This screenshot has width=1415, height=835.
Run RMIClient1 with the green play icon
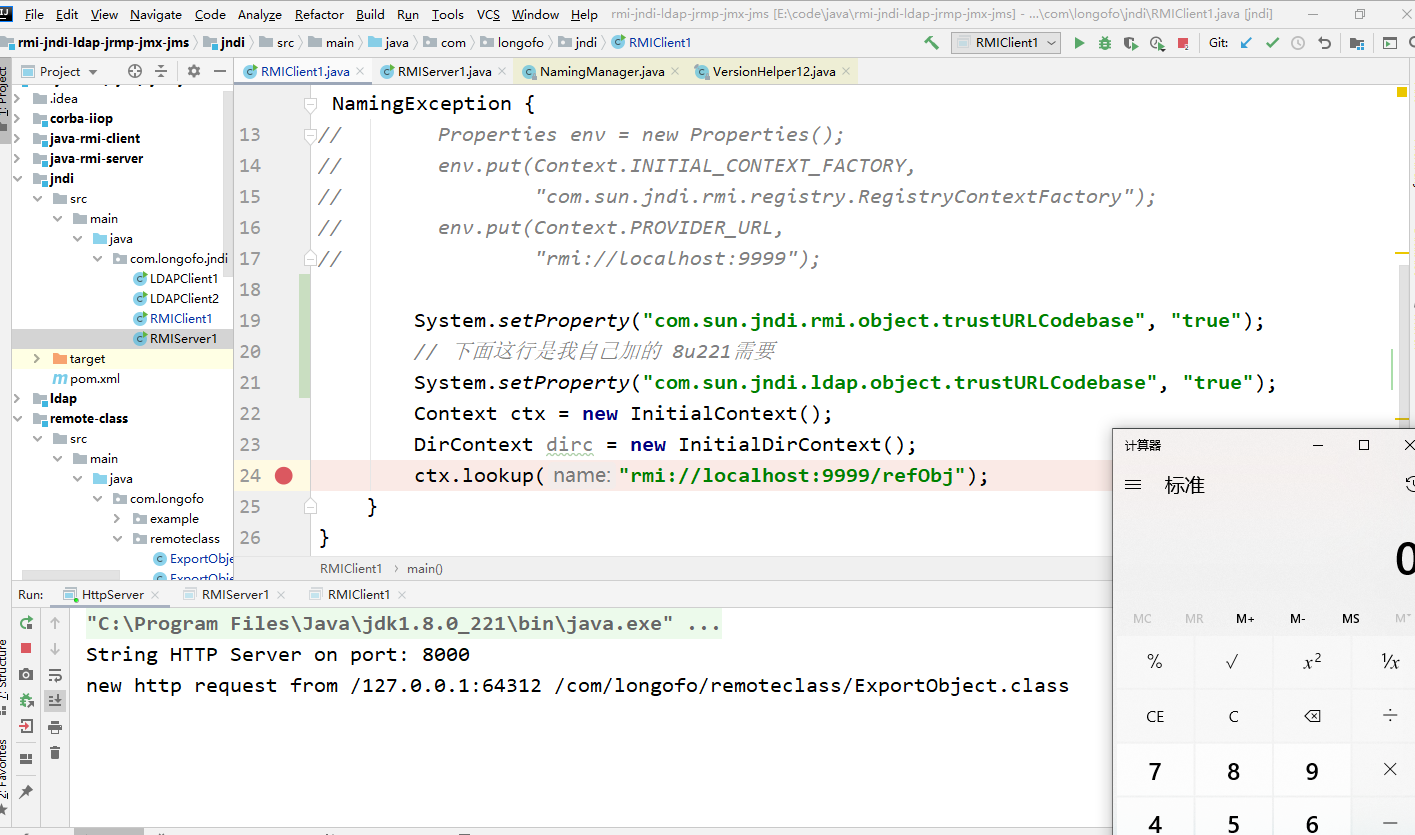point(1079,43)
